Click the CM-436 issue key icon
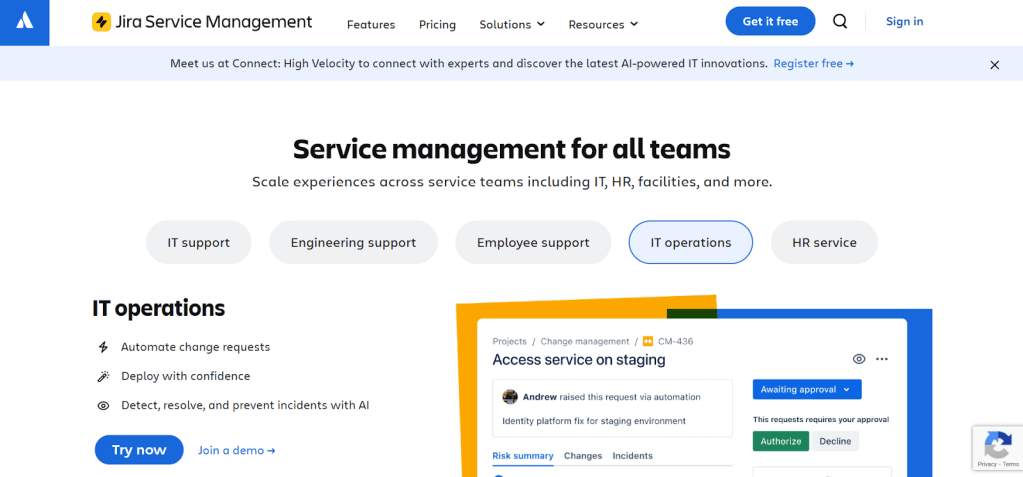 tap(648, 341)
